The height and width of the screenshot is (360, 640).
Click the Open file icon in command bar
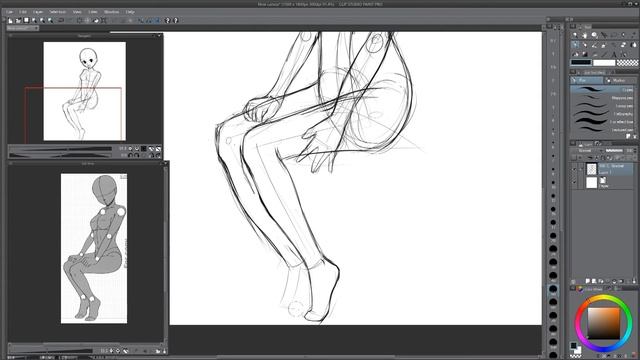(18, 20)
